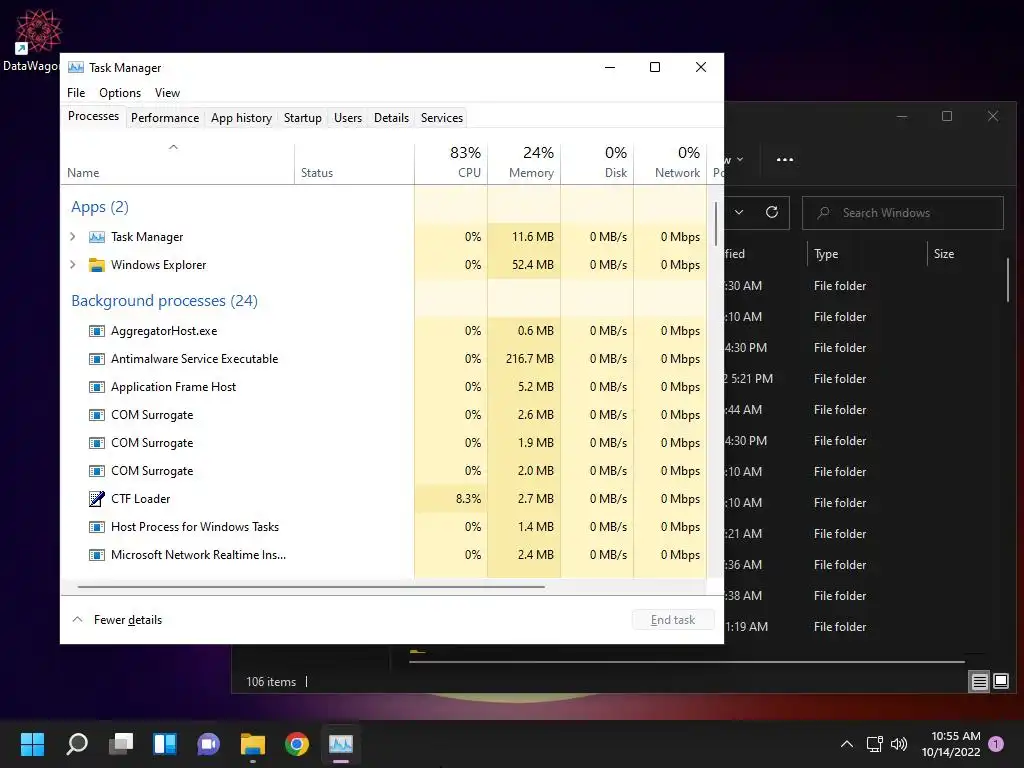Open the Options menu

[120, 93]
